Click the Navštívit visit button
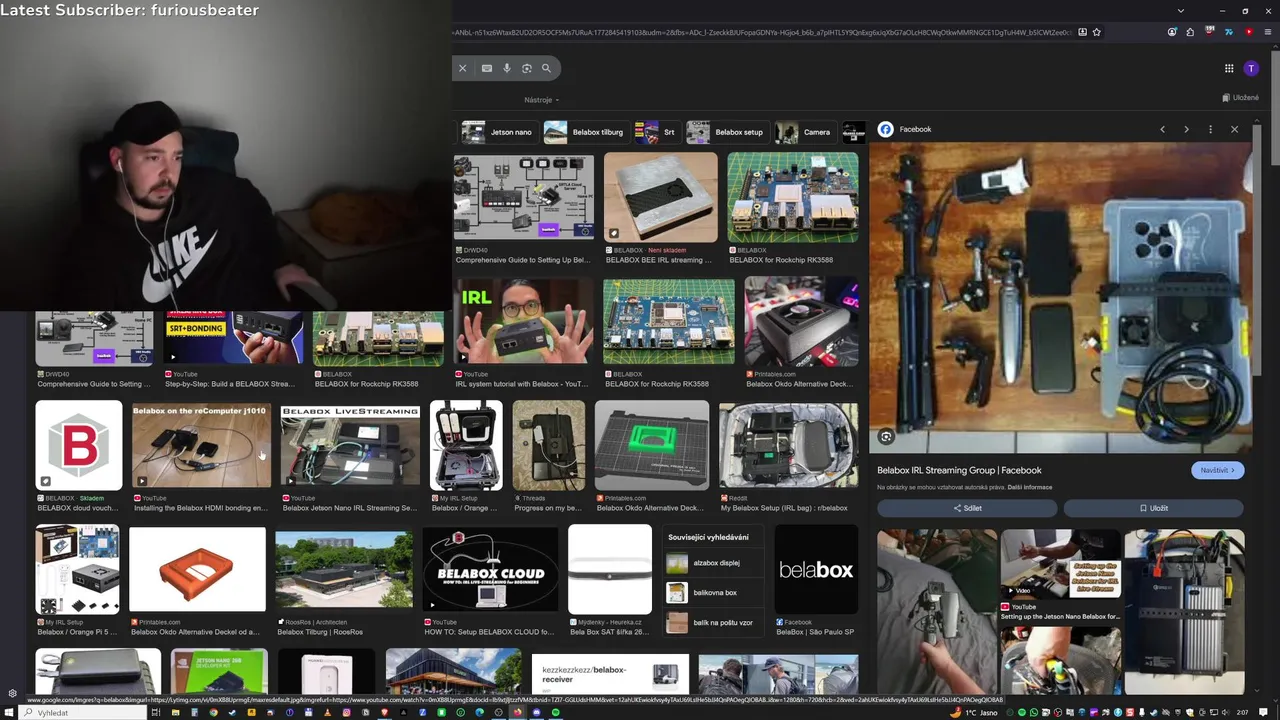 click(x=1217, y=470)
